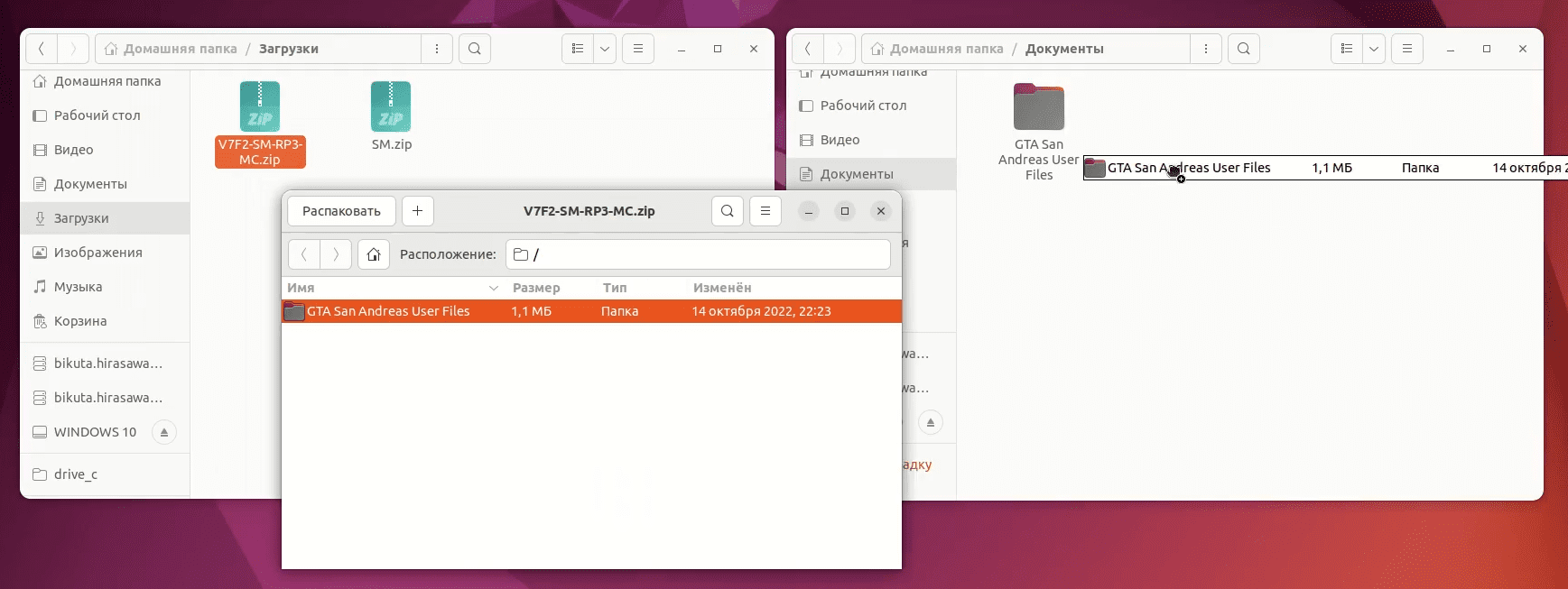Screen dimensions: 1568x589
Task: Click the Распаковать extract button
Action: pyautogui.click(x=341, y=211)
